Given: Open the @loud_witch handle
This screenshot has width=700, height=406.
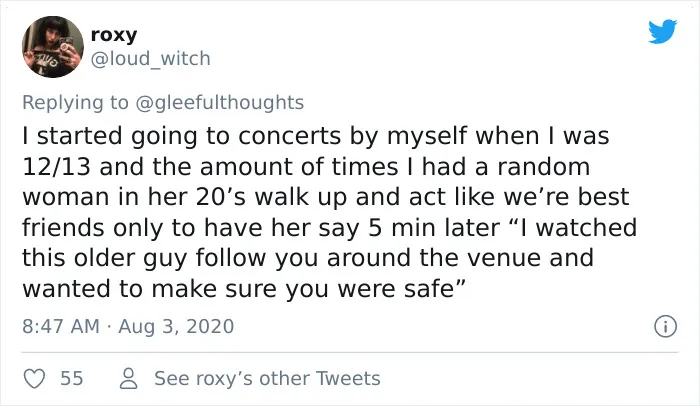Looking at the screenshot, I should pyautogui.click(x=150, y=59).
